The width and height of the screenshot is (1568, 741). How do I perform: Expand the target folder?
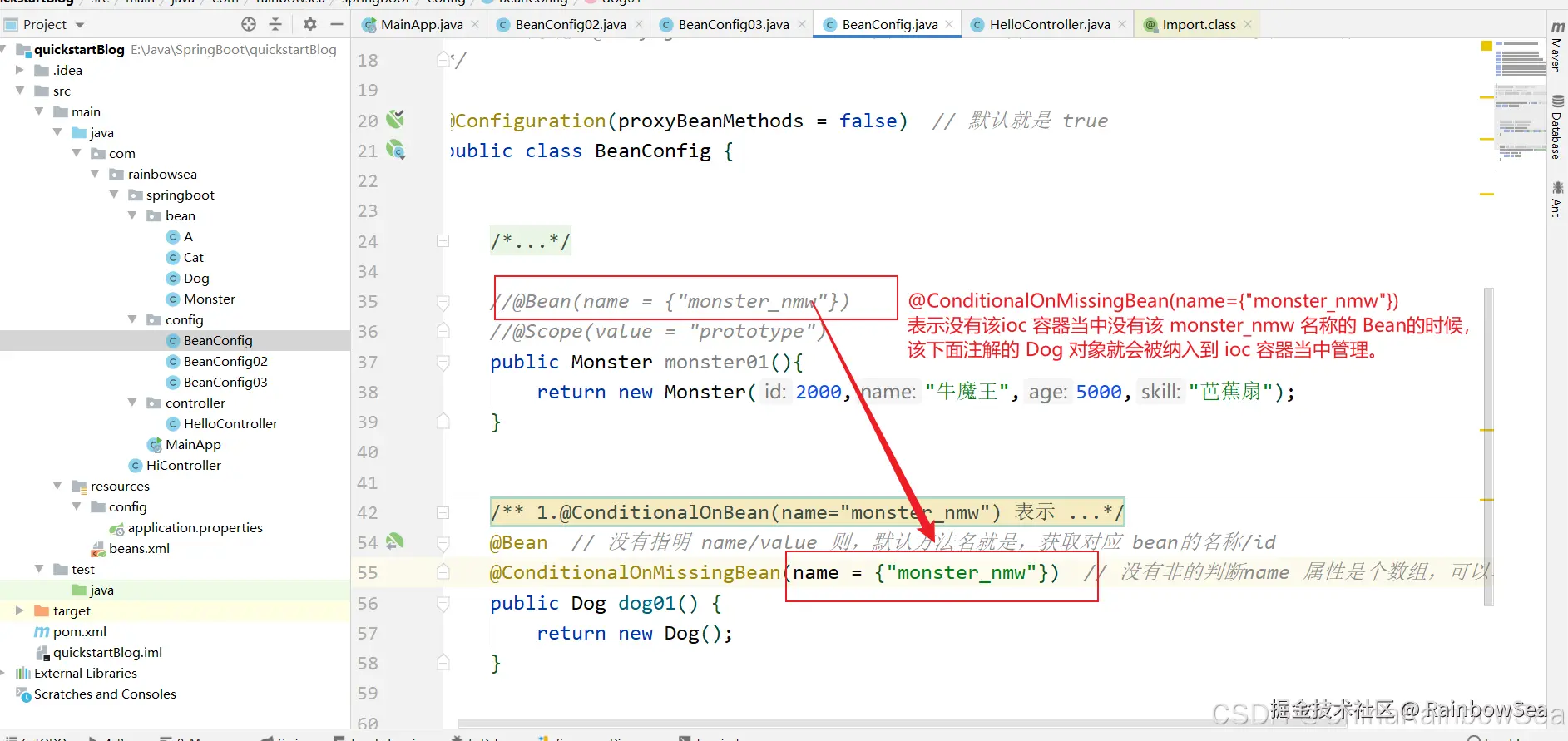click(20, 610)
